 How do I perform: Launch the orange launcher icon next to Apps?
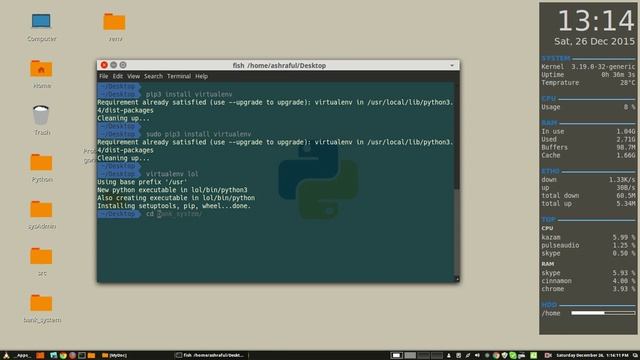[x=40, y=356]
